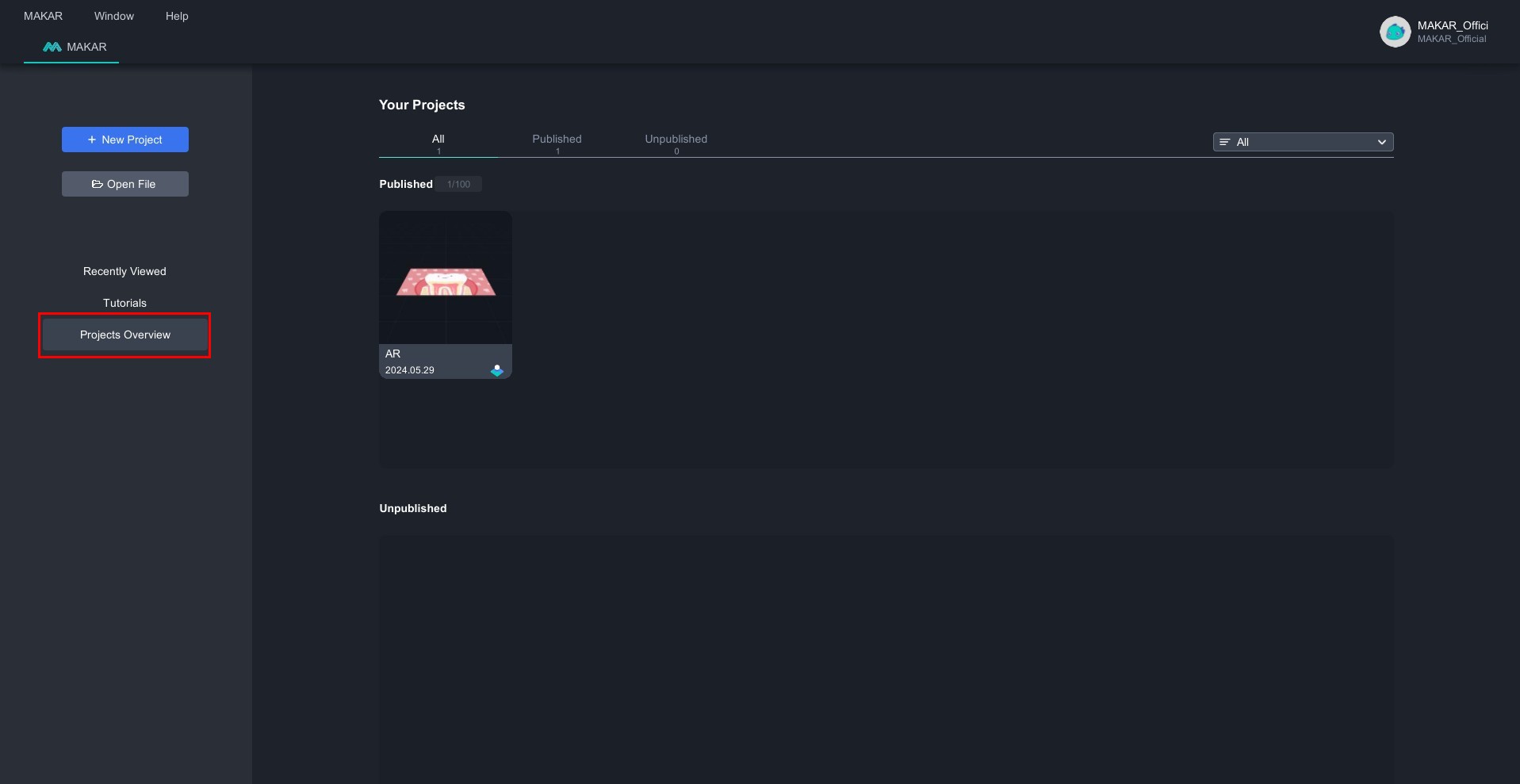Click the published status icon on AR card
The height and width of the screenshot is (784, 1520).
tap(497, 370)
